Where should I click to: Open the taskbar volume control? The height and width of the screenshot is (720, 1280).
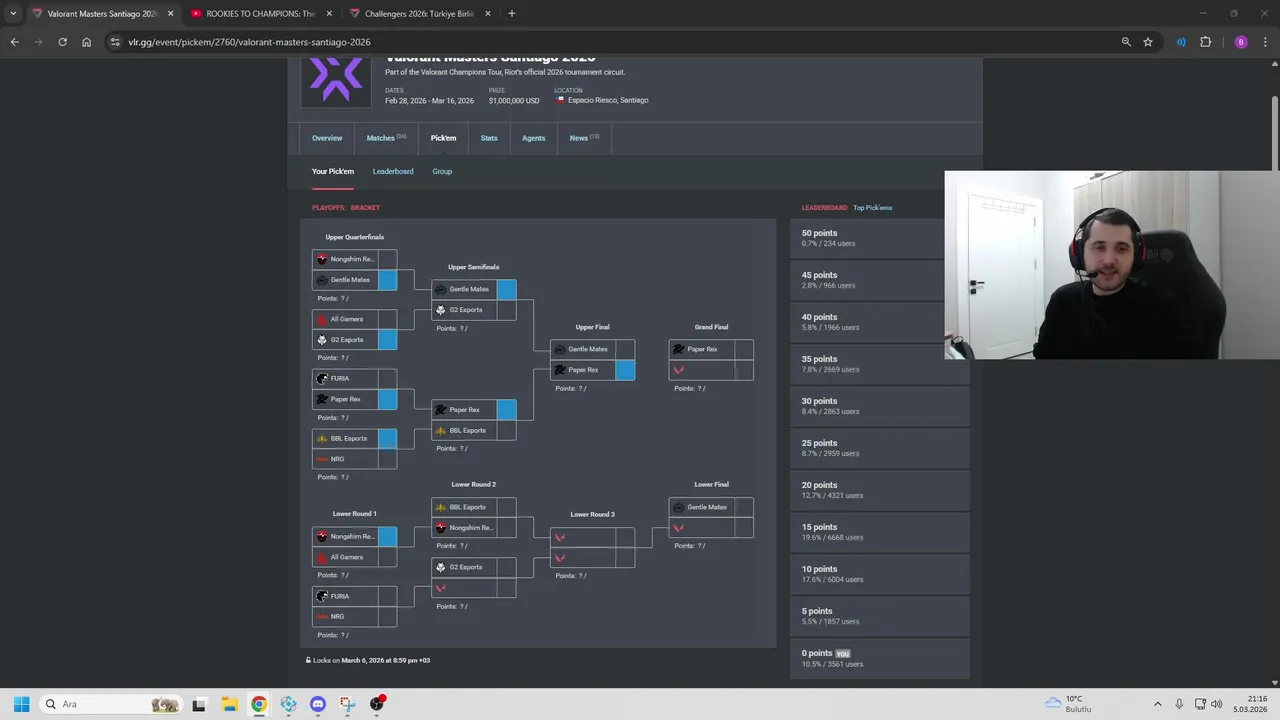tap(1217, 704)
